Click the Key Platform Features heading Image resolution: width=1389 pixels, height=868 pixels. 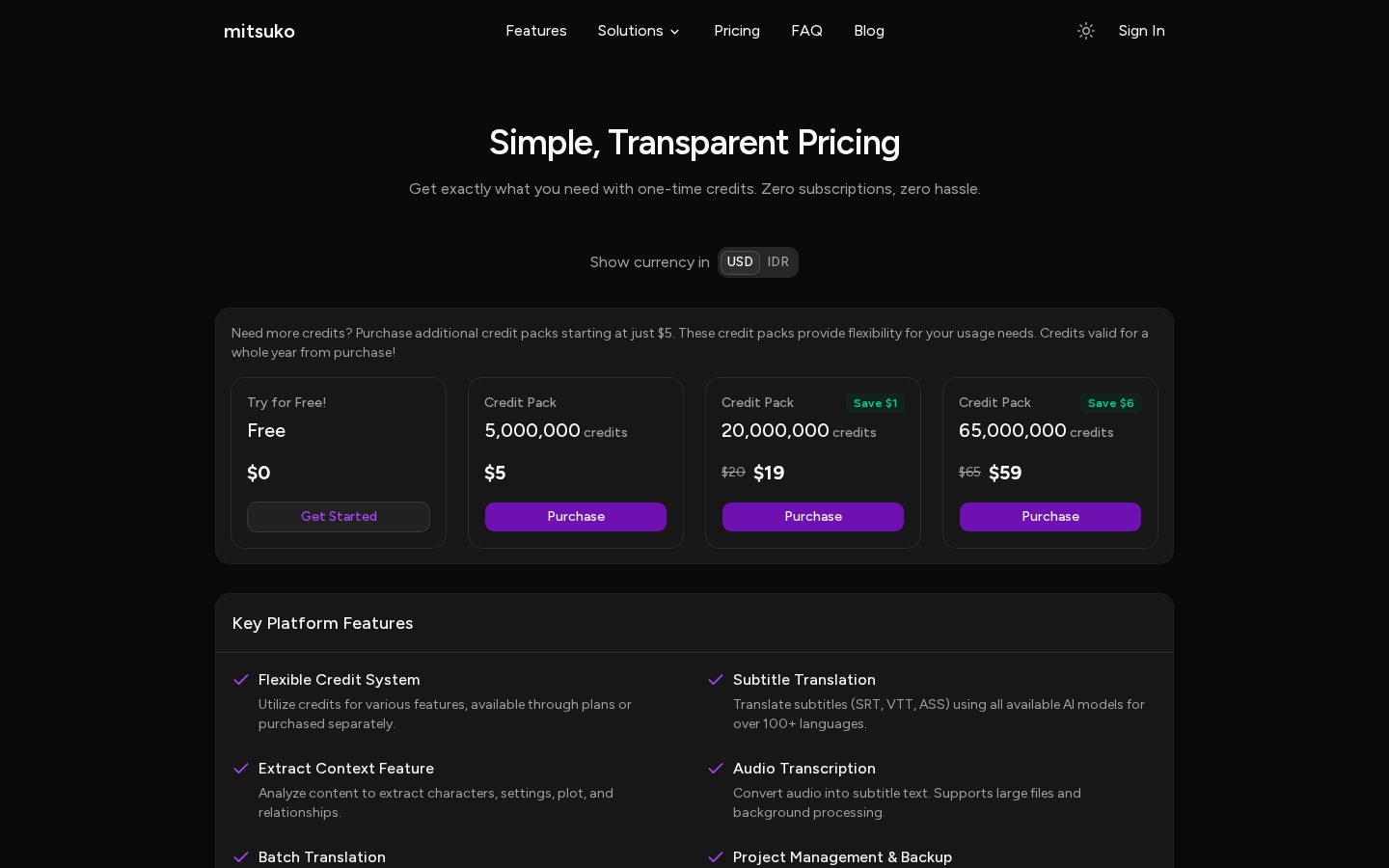pos(322,624)
